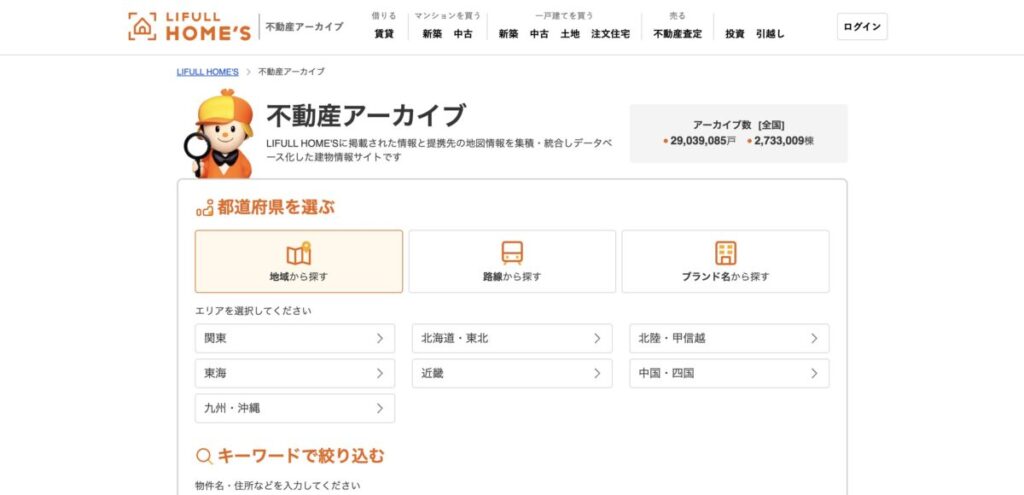Click the LIFULL HOME'S logo
The width and height of the screenshot is (1024, 495).
pyautogui.click(x=189, y=27)
